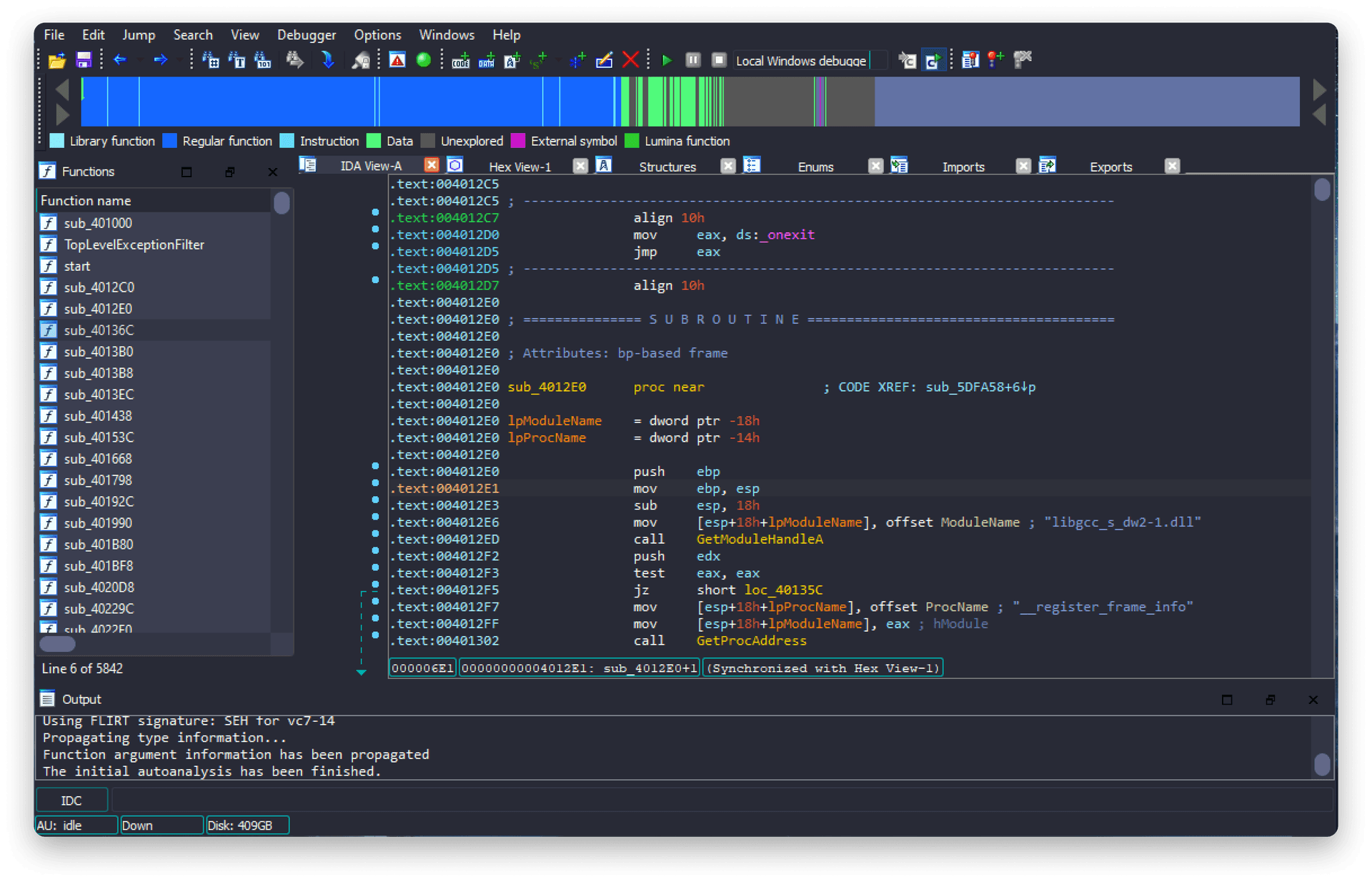Create code at cursor using the Code icon
The image size is (1372, 882).
(460, 61)
